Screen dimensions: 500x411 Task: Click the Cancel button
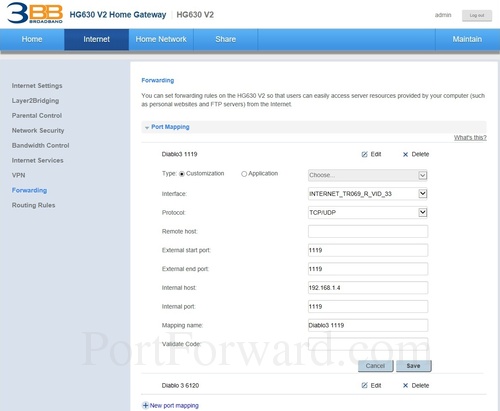(375, 366)
